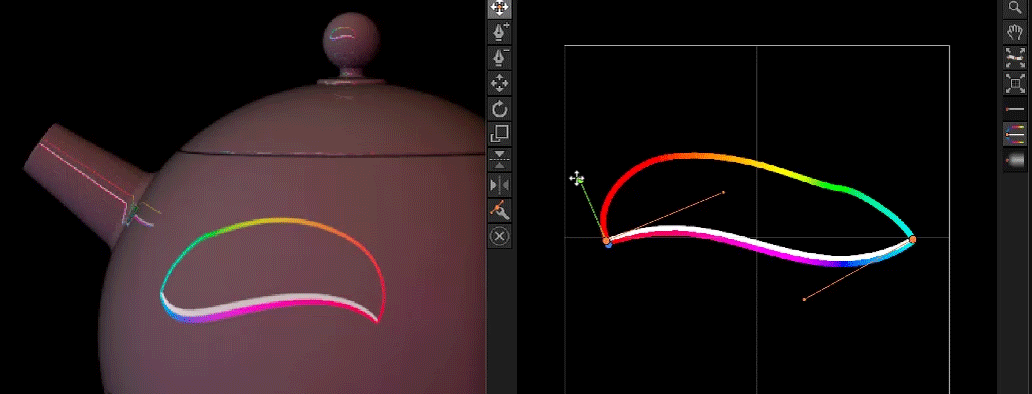
Task: Click the orange left anchor point of curve
Action: coord(606,241)
